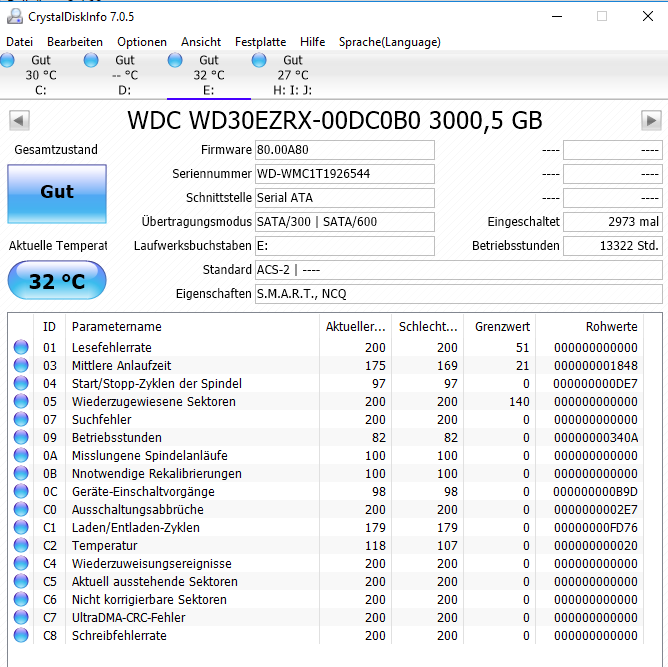Viewport: 668px width, 667px height.
Task: Open the Sprache(Language) menu
Action: [390, 42]
